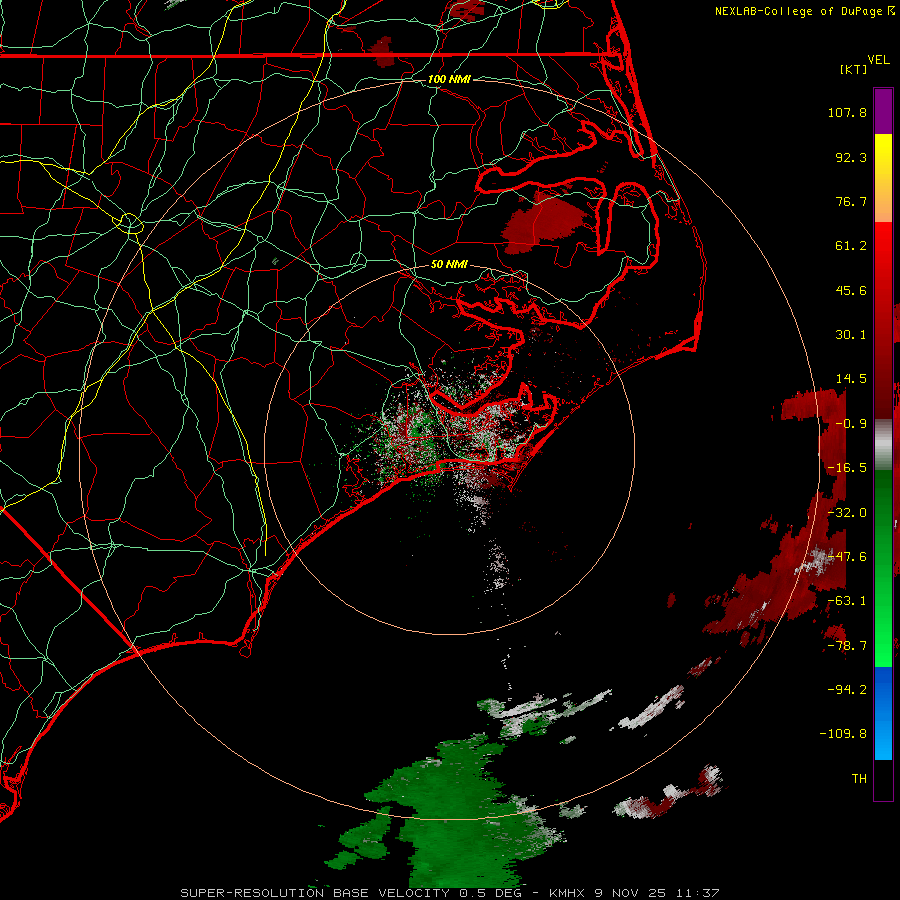Pick the blue segment of the color bar
The height and width of the screenshot is (900, 900).
pos(883,713)
